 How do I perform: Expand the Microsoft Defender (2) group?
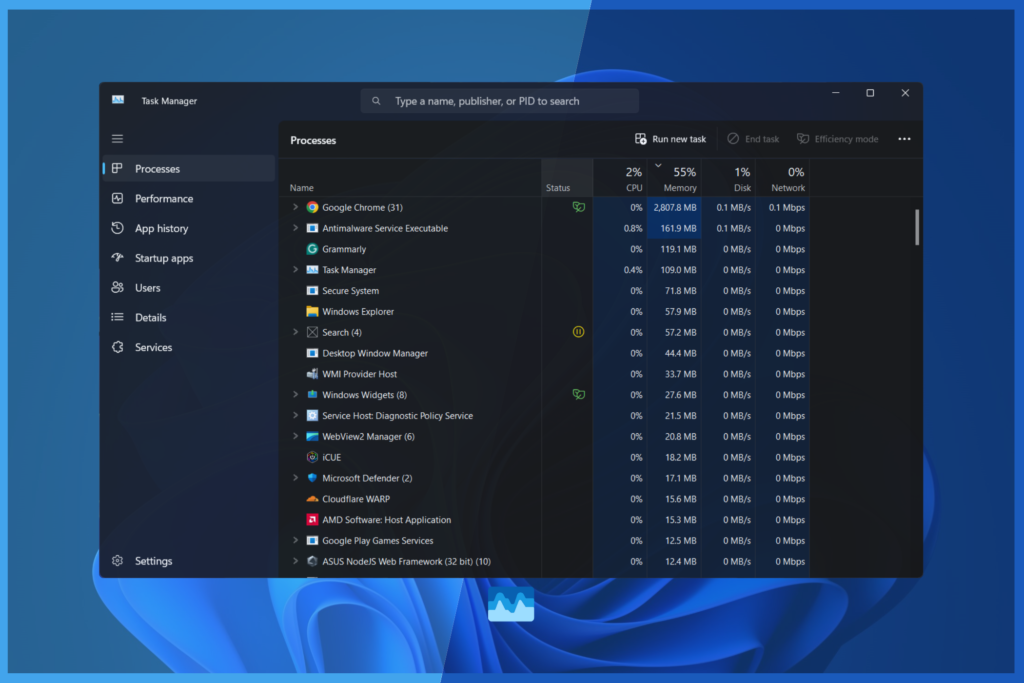295,478
